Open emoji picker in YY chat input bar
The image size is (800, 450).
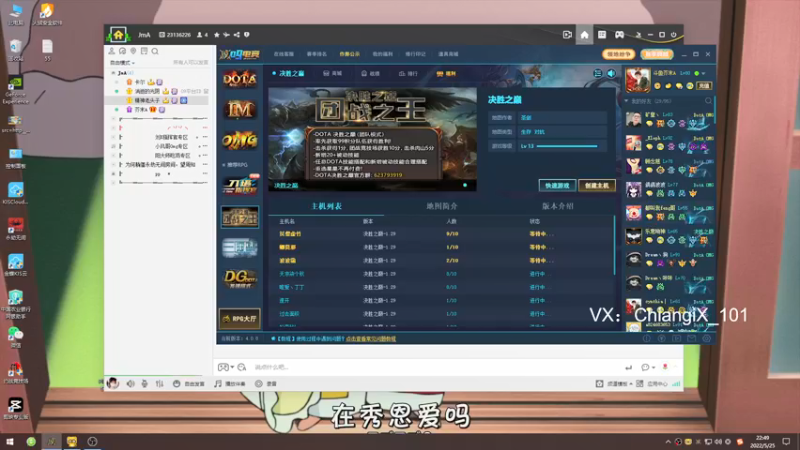(x=242, y=367)
